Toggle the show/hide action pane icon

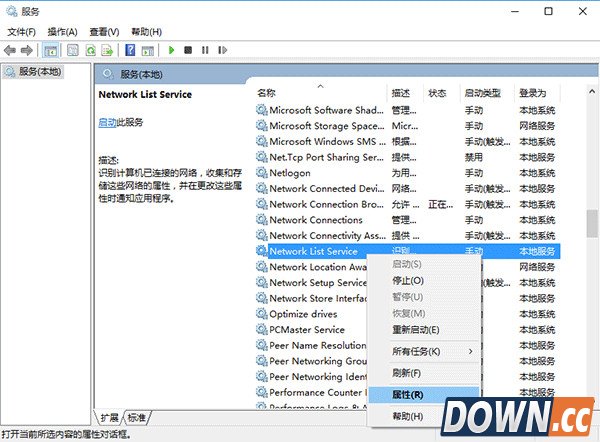coord(148,50)
